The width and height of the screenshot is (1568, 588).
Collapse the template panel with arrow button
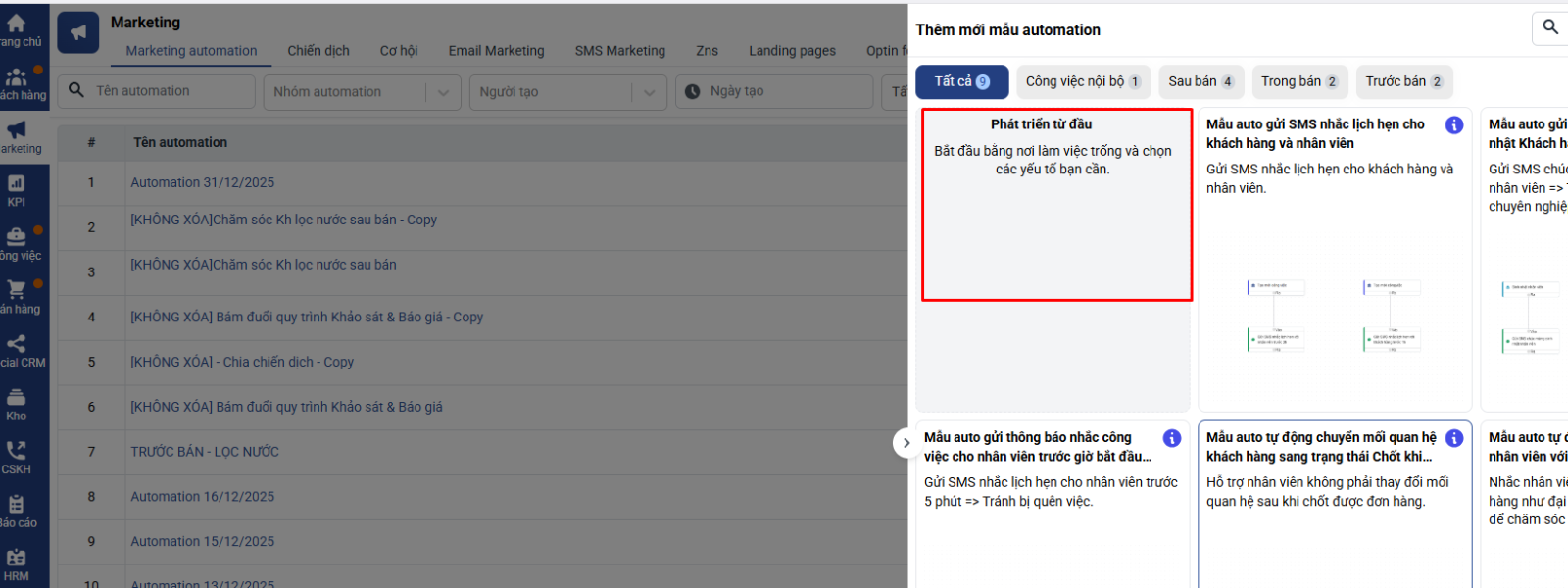tap(906, 443)
